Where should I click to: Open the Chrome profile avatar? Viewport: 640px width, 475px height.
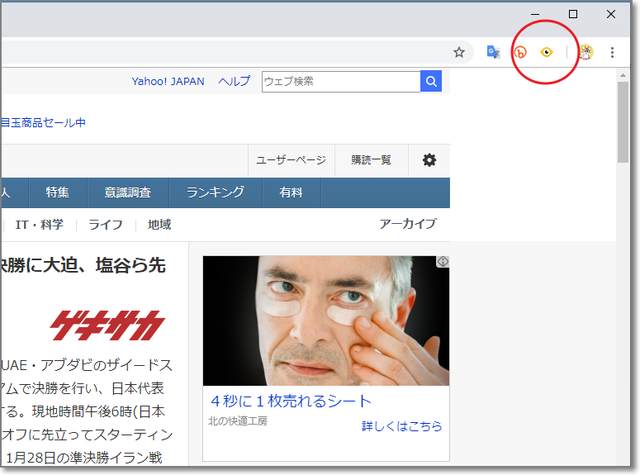[587, 52]
